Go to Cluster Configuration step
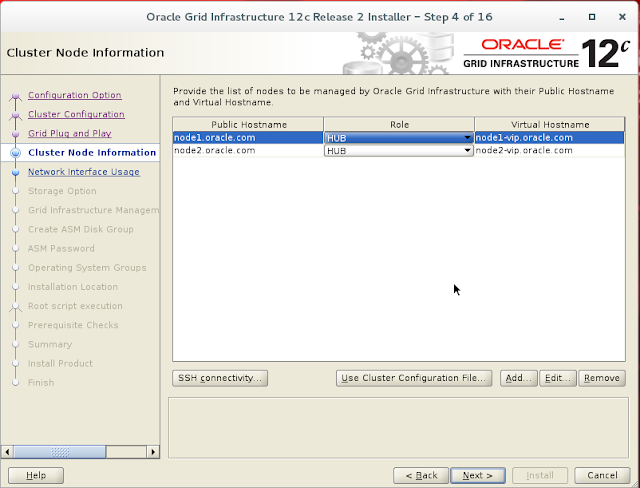The width and height of the screenshot is (640, 488). point(76,114)
